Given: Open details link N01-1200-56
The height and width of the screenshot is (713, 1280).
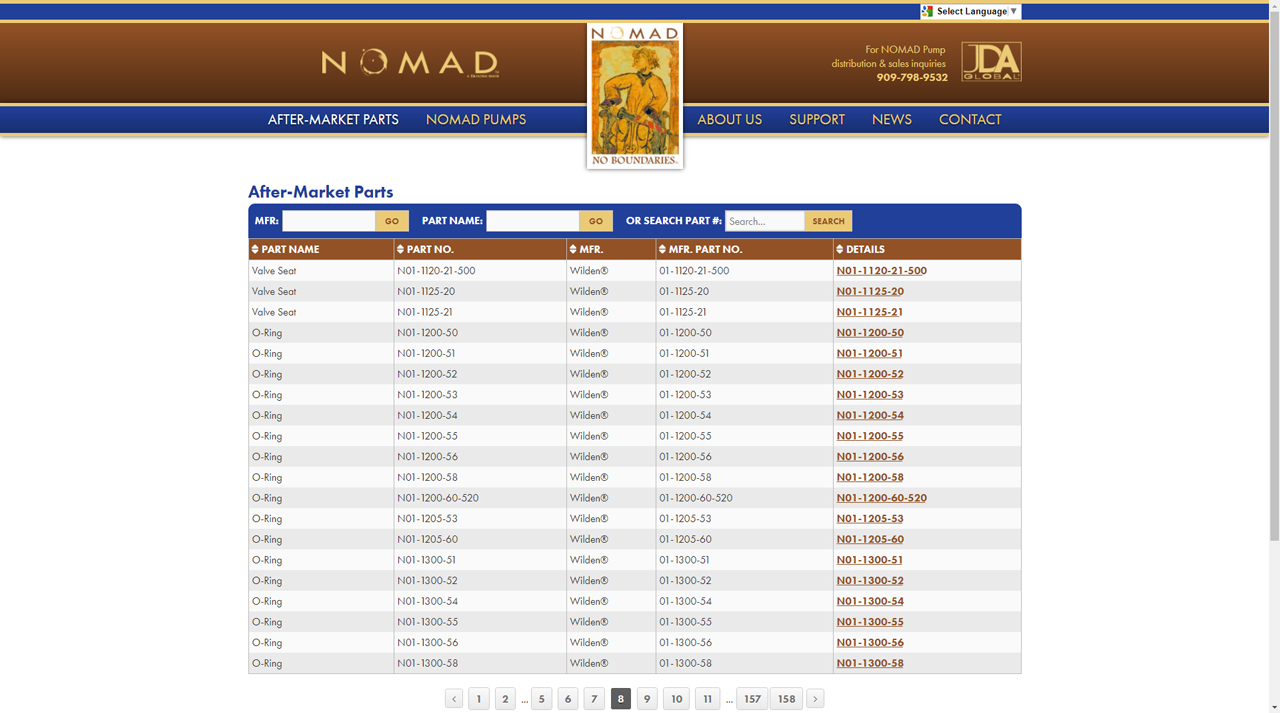Looking at the screenshot, I should pos(870,457).
